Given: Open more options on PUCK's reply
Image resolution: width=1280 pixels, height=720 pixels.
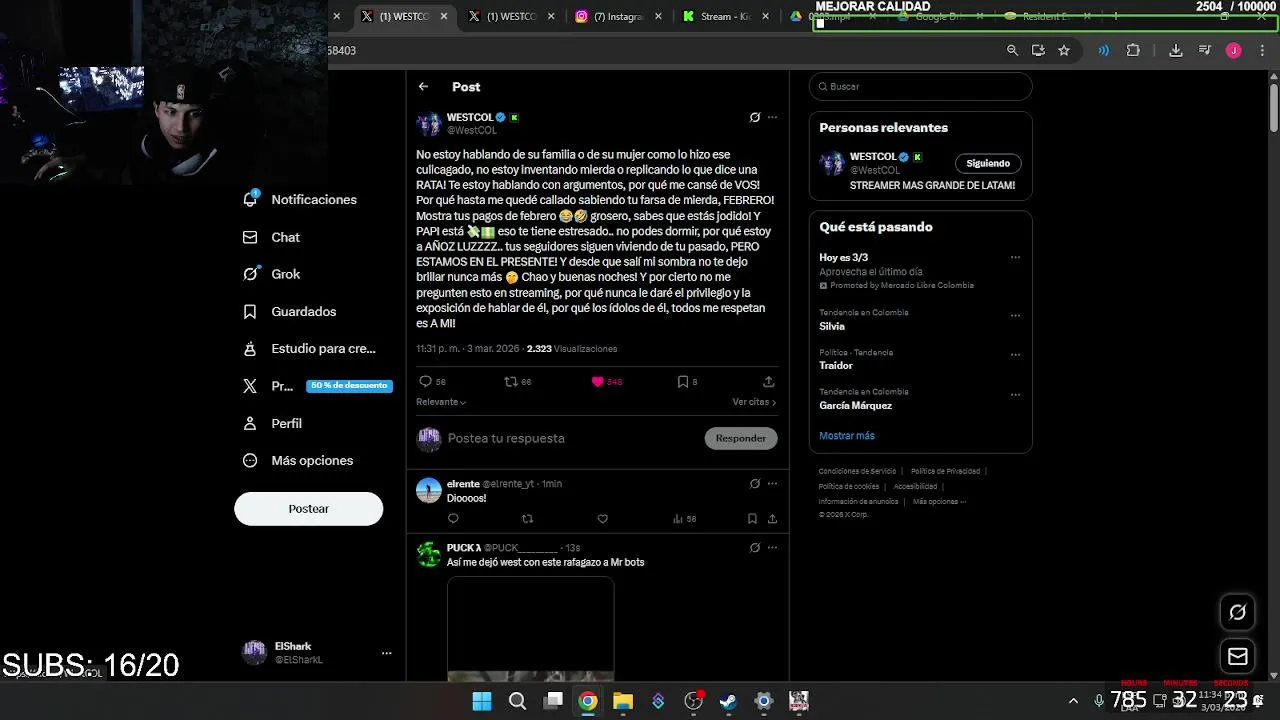Looking at the screenshot, I should coord(772,547).
